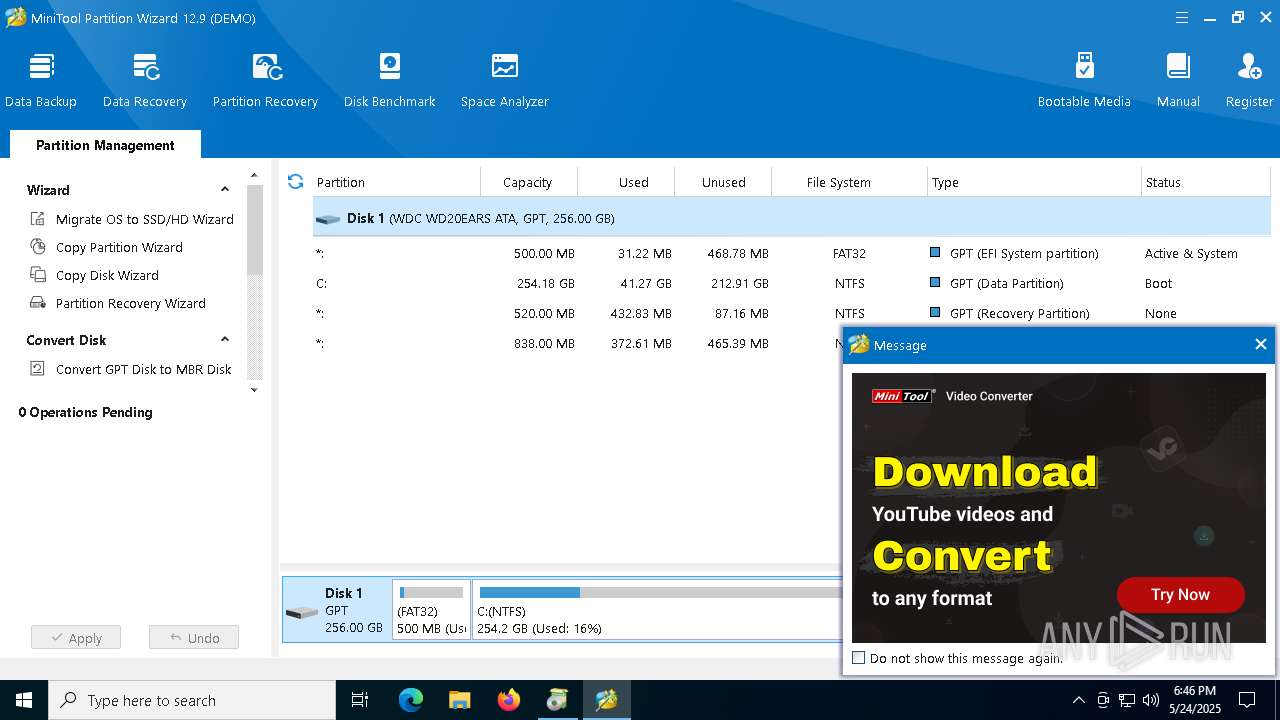Click the Register icon
This screenshot has width=1280, height=720.
coord(1249,67)
